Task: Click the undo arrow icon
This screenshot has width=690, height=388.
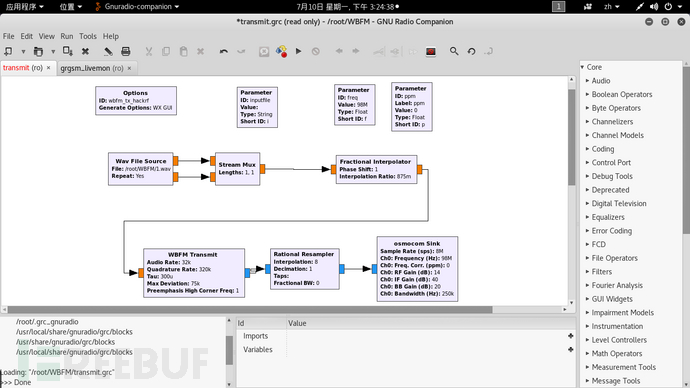Action: 224,51
